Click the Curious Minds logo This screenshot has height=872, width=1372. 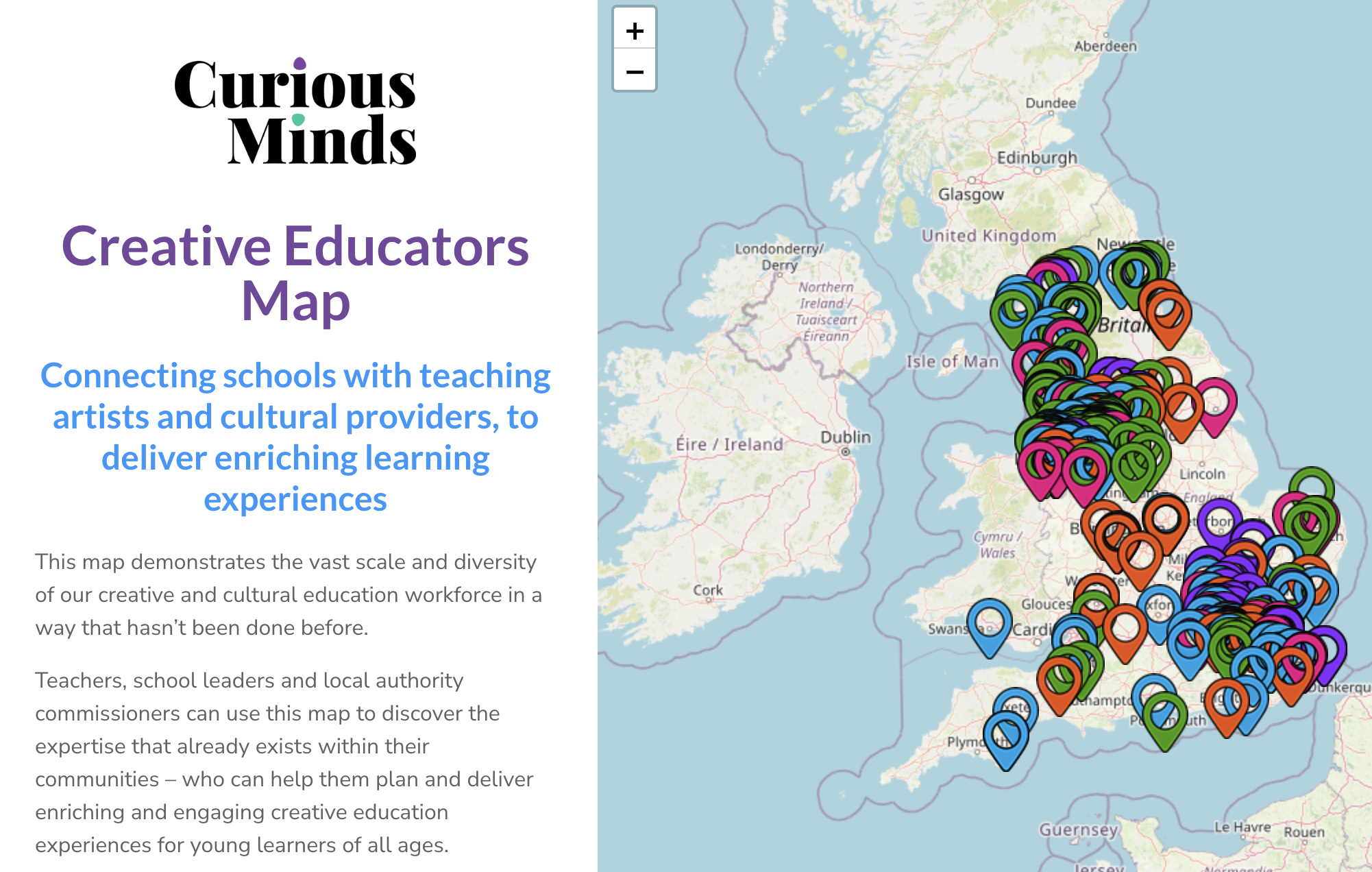point(295,111)
